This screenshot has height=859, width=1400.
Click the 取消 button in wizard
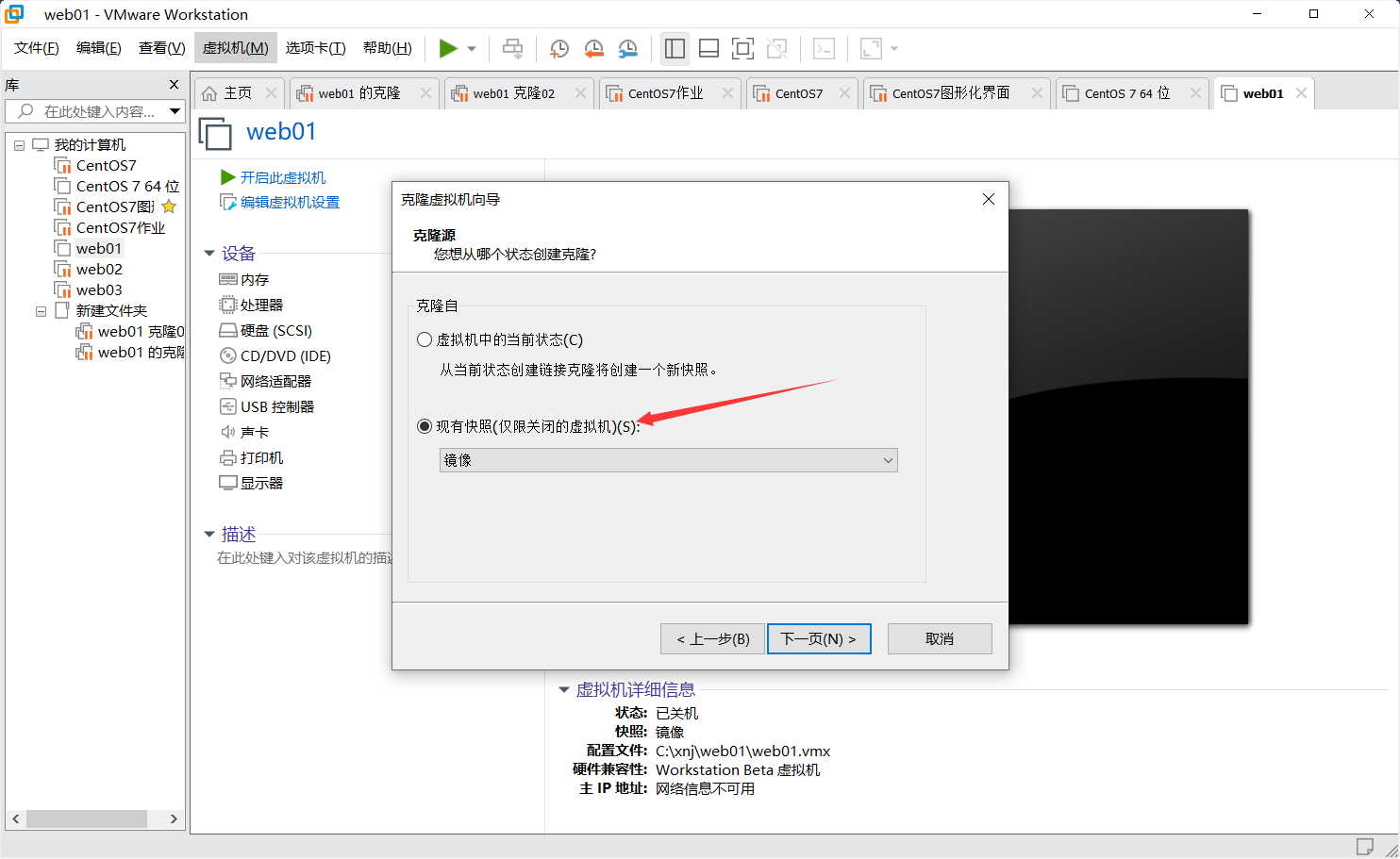(x=940, y=638)
